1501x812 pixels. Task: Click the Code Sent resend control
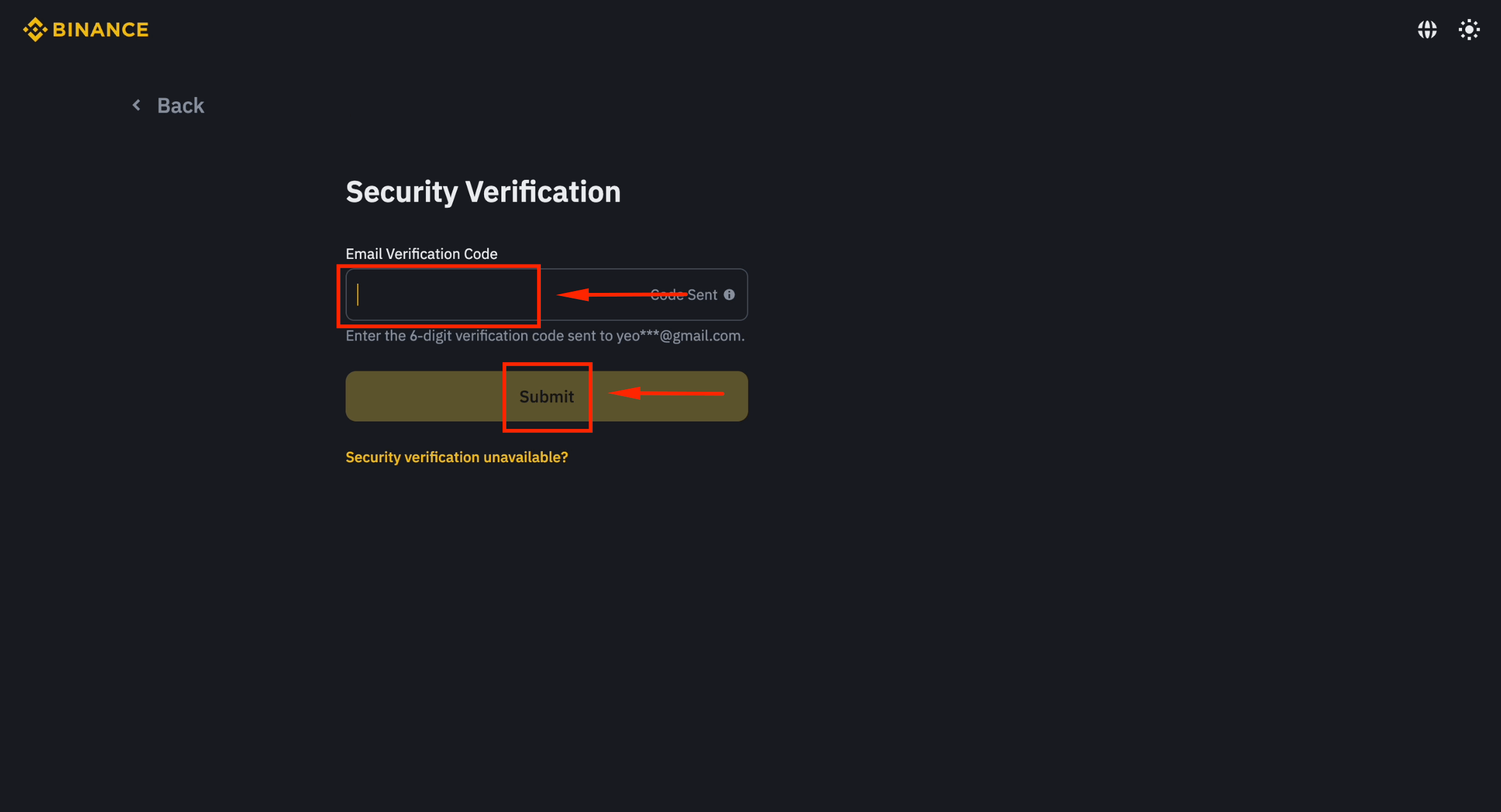[684, 295]
